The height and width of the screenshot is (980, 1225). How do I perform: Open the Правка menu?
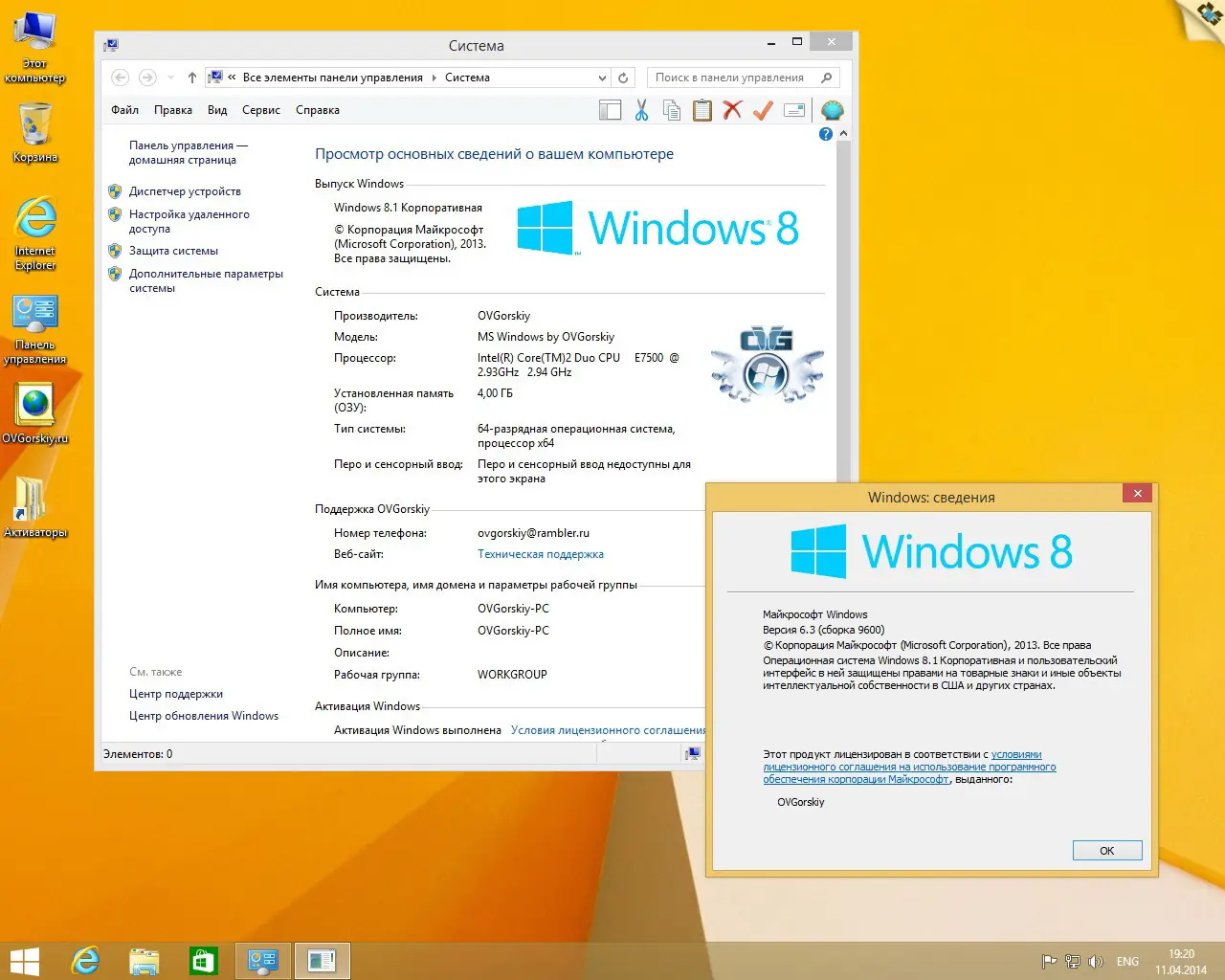pyautogui.click(x=173, y=110)
